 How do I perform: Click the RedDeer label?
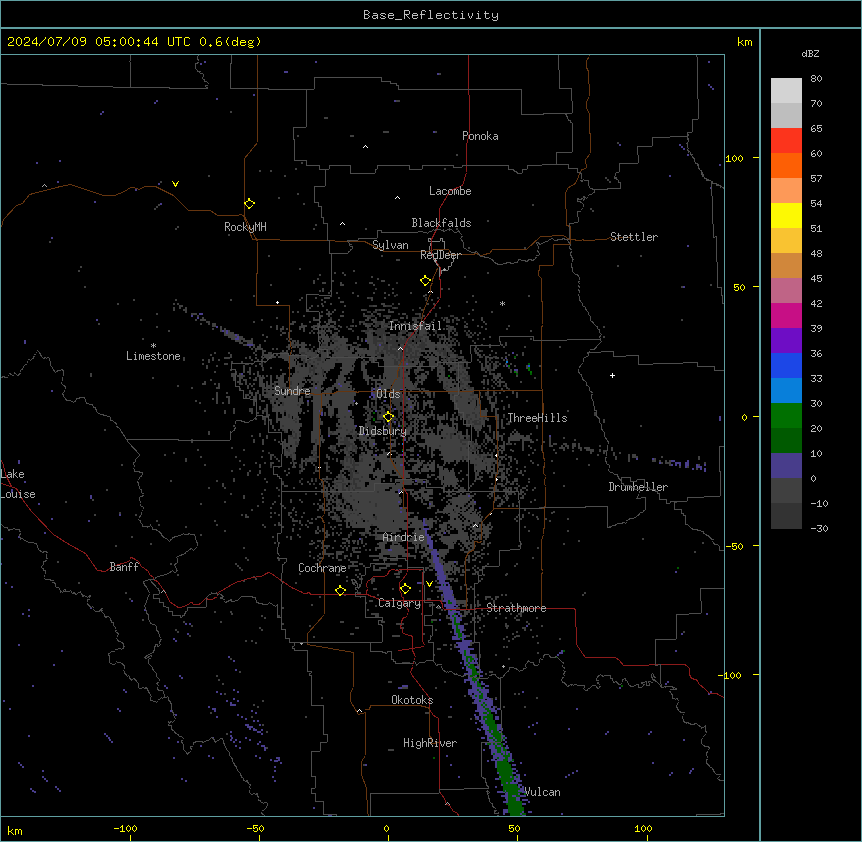tap(440, 255)
